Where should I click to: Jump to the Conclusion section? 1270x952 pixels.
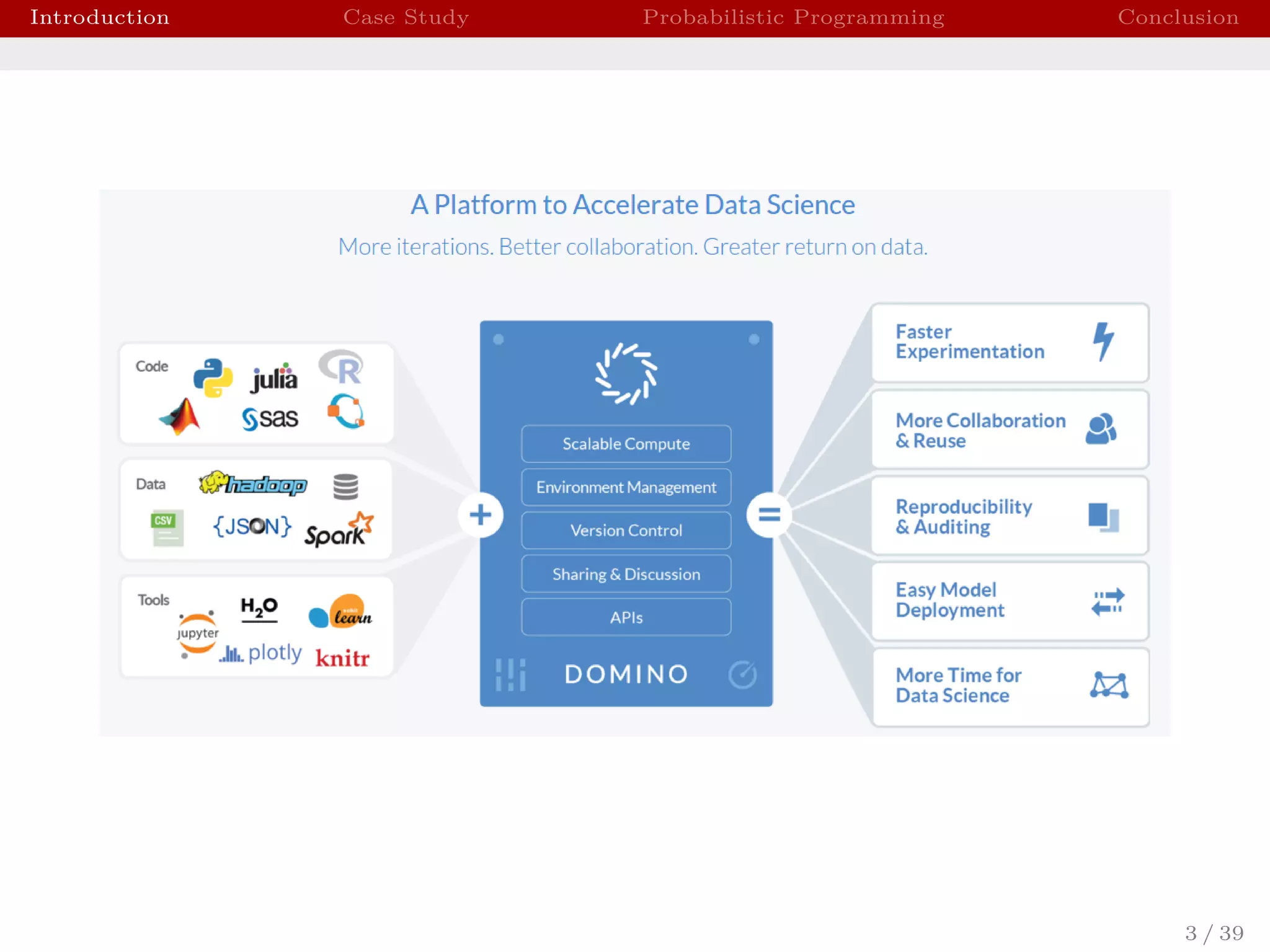coord(1178,17)
